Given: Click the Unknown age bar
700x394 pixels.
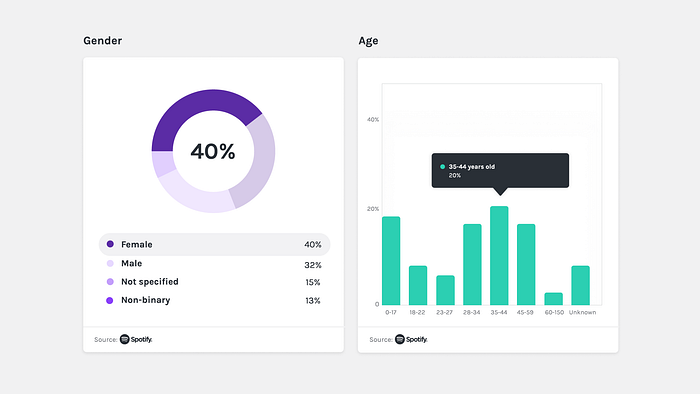Looking at the screenshot, I should pyautogui.click(x=580, y=286).
